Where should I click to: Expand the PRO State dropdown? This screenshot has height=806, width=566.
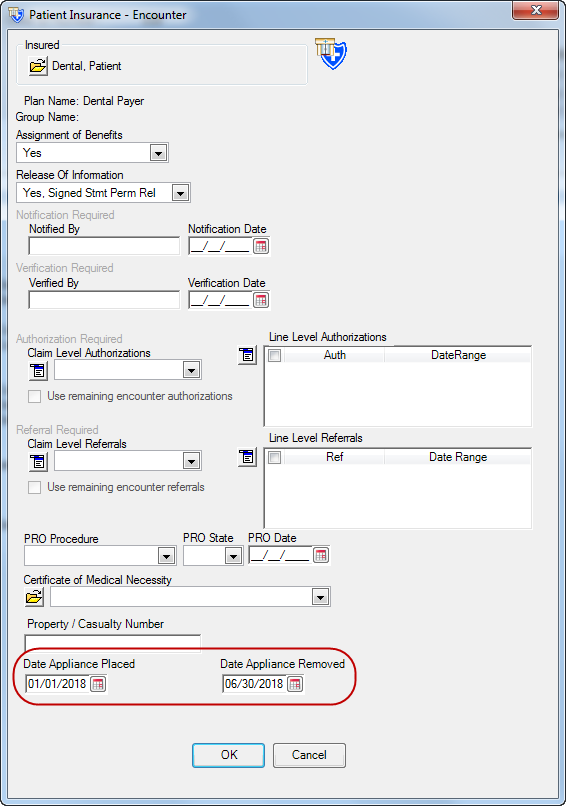(x=233, y=556)
